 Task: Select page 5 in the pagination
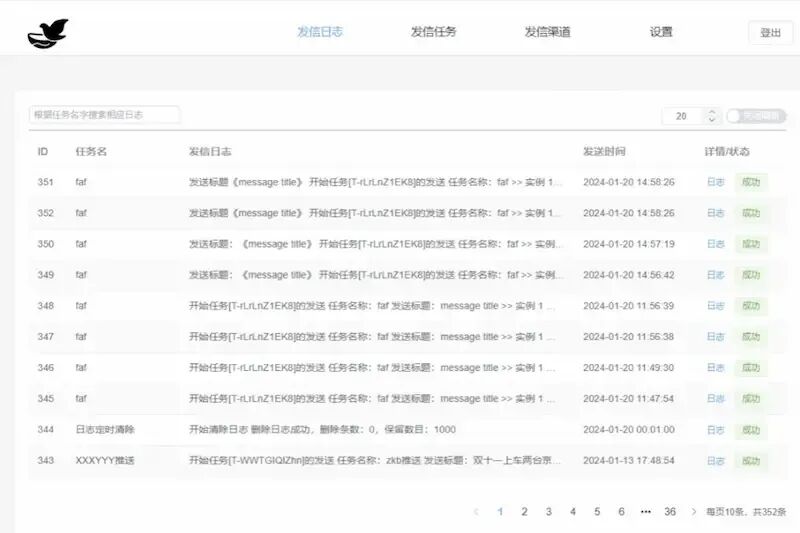pyautogui.click(x=597, y=512)
